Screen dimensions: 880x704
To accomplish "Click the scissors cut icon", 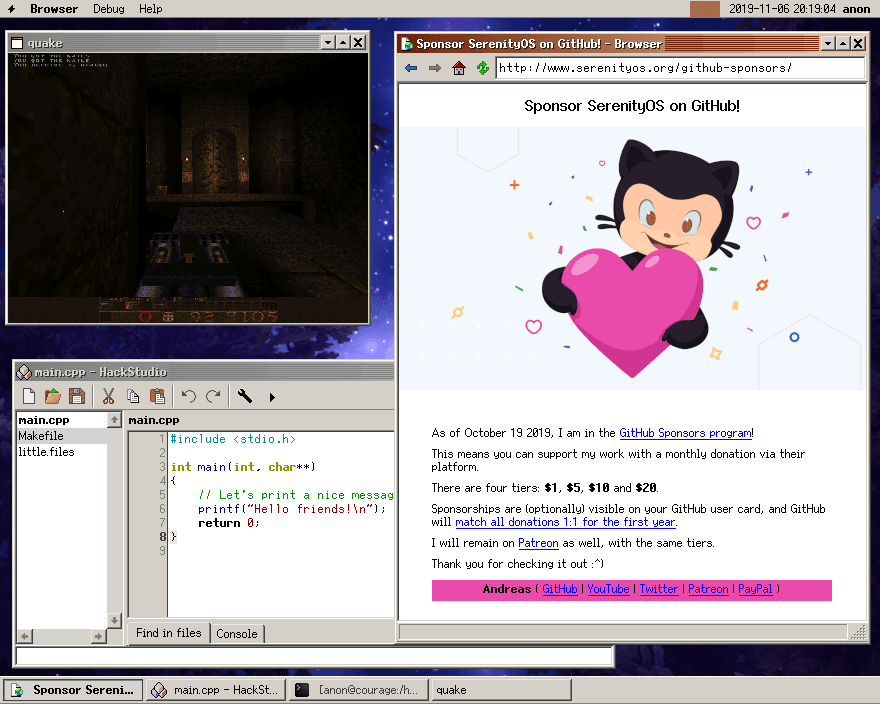I will click(x=108, y=397).
